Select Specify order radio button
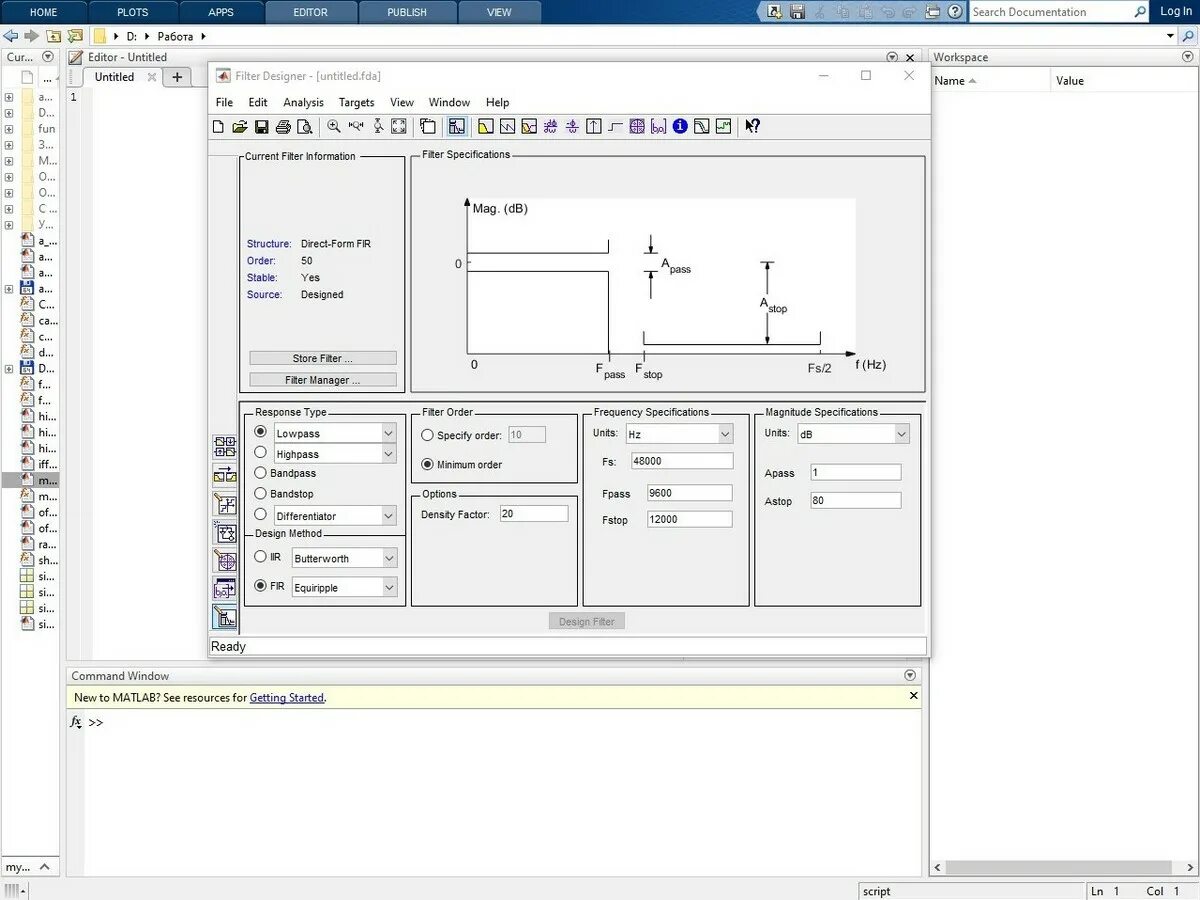 (x=428, y=435)
